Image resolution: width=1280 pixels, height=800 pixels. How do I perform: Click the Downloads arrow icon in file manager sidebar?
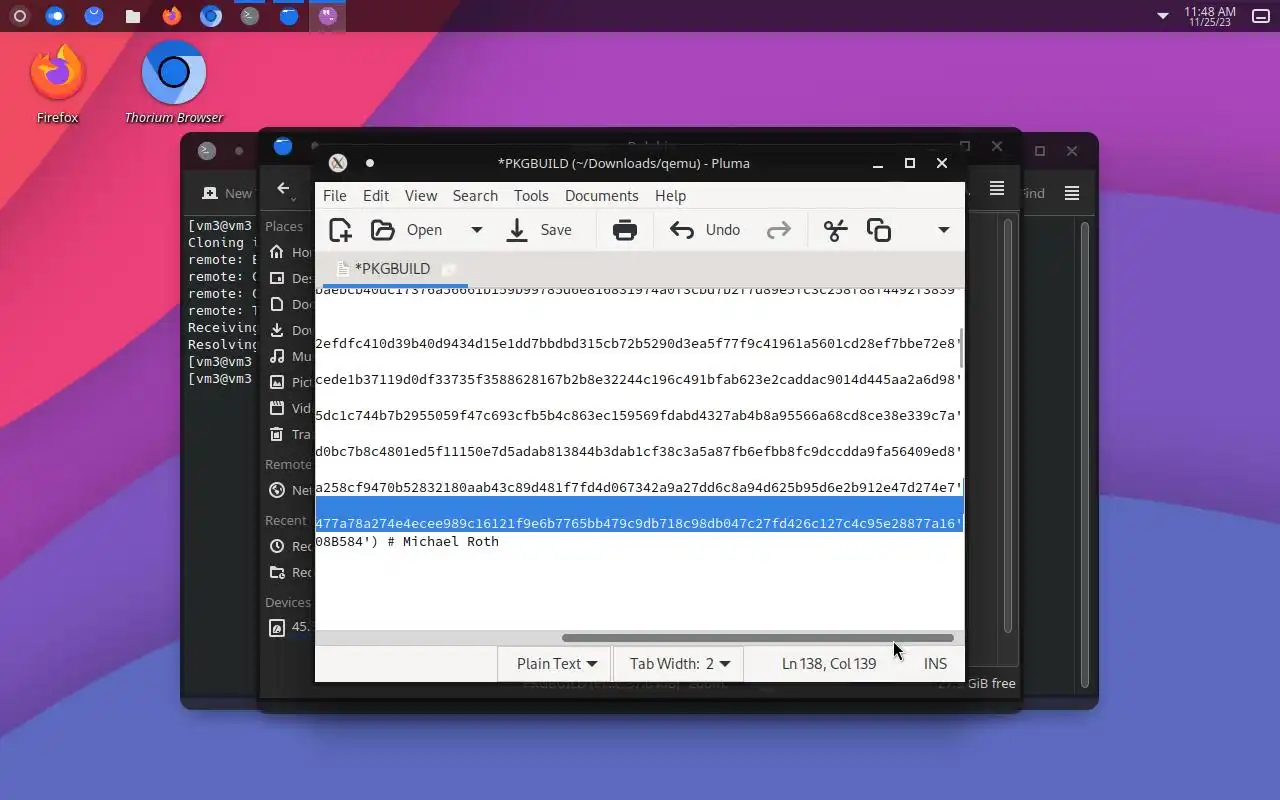tap(277, 330)
